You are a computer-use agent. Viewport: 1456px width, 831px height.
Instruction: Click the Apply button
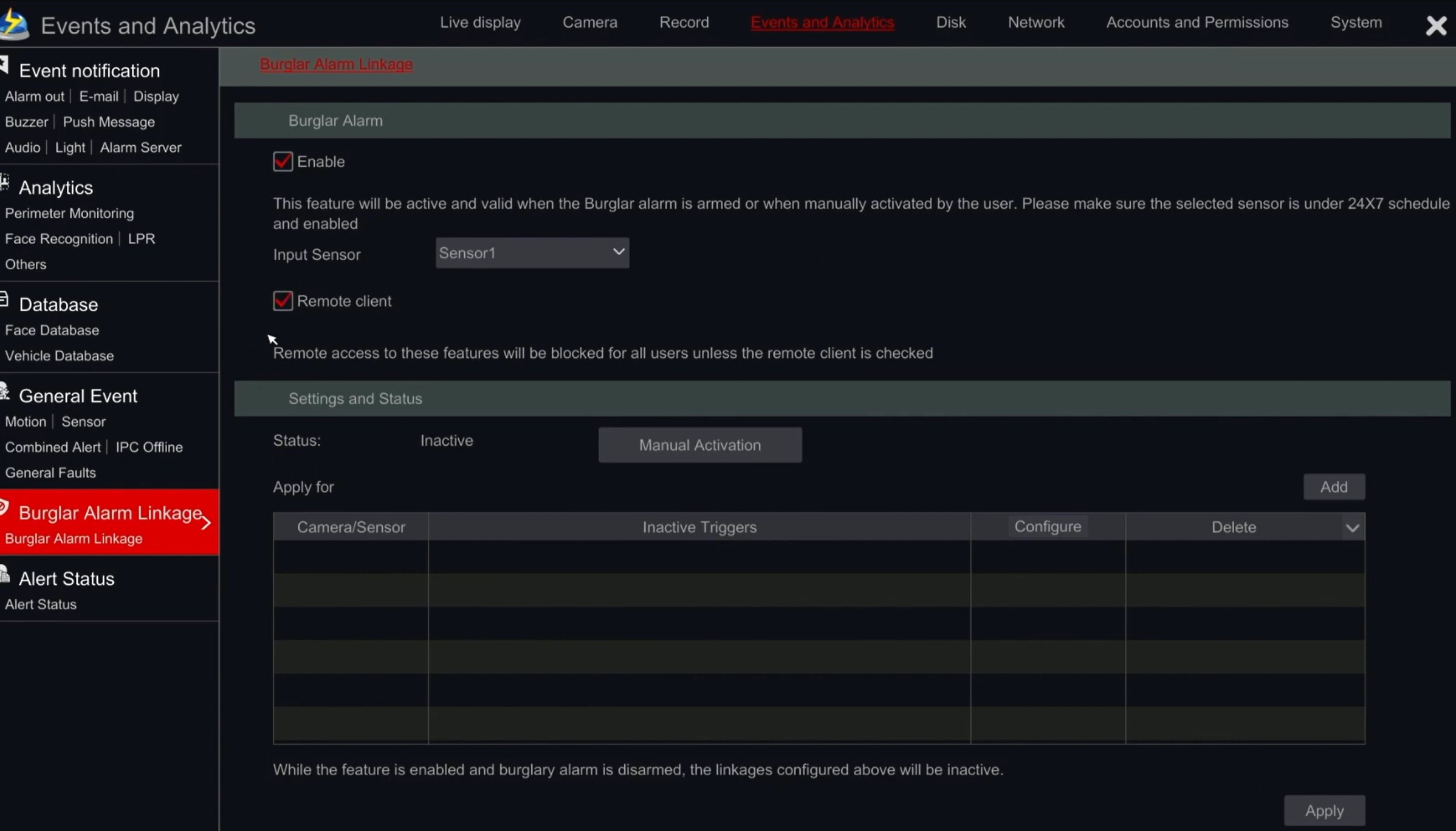1324,810
